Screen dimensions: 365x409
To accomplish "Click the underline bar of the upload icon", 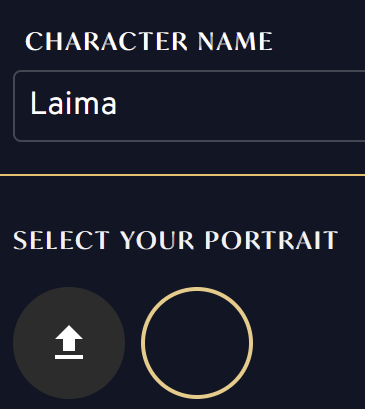I will (69, 357).
